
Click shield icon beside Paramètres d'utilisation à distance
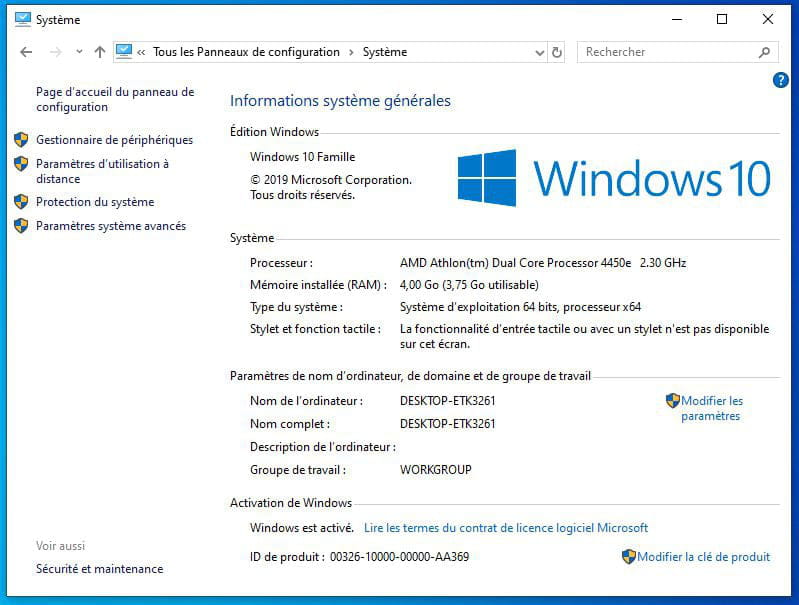[x=21, y=164]
